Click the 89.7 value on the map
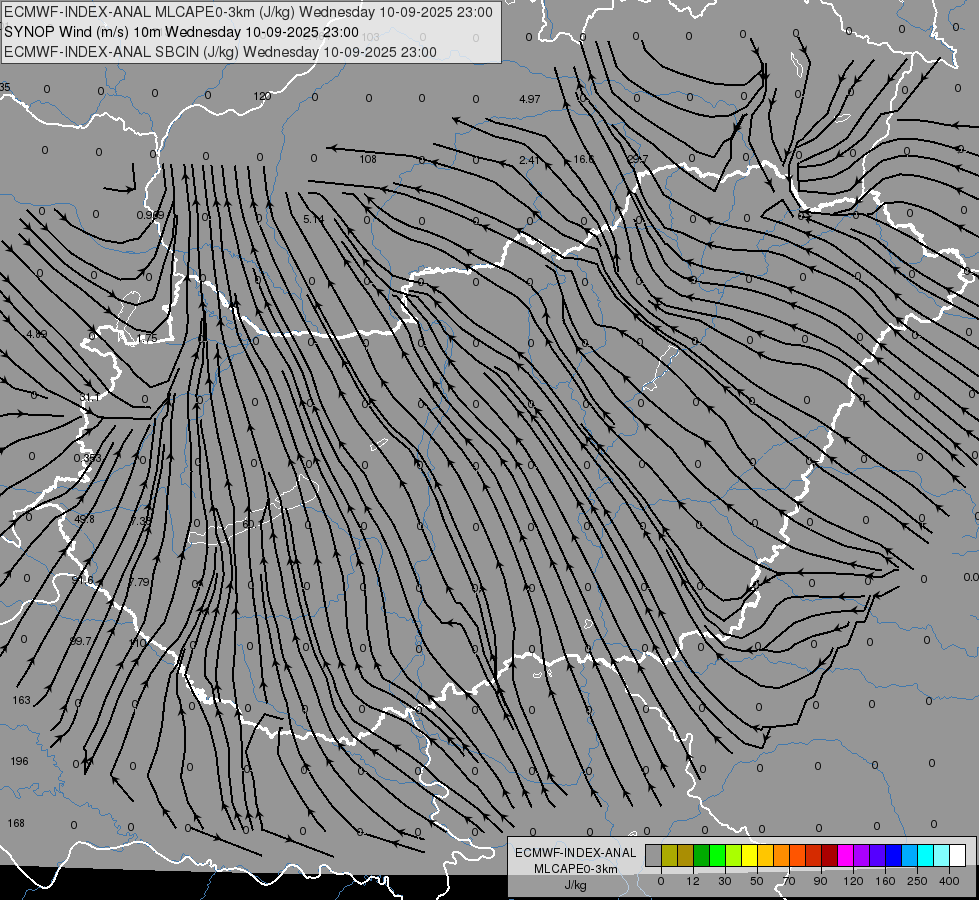Viewport: 979px width, 900px height. 80,641
